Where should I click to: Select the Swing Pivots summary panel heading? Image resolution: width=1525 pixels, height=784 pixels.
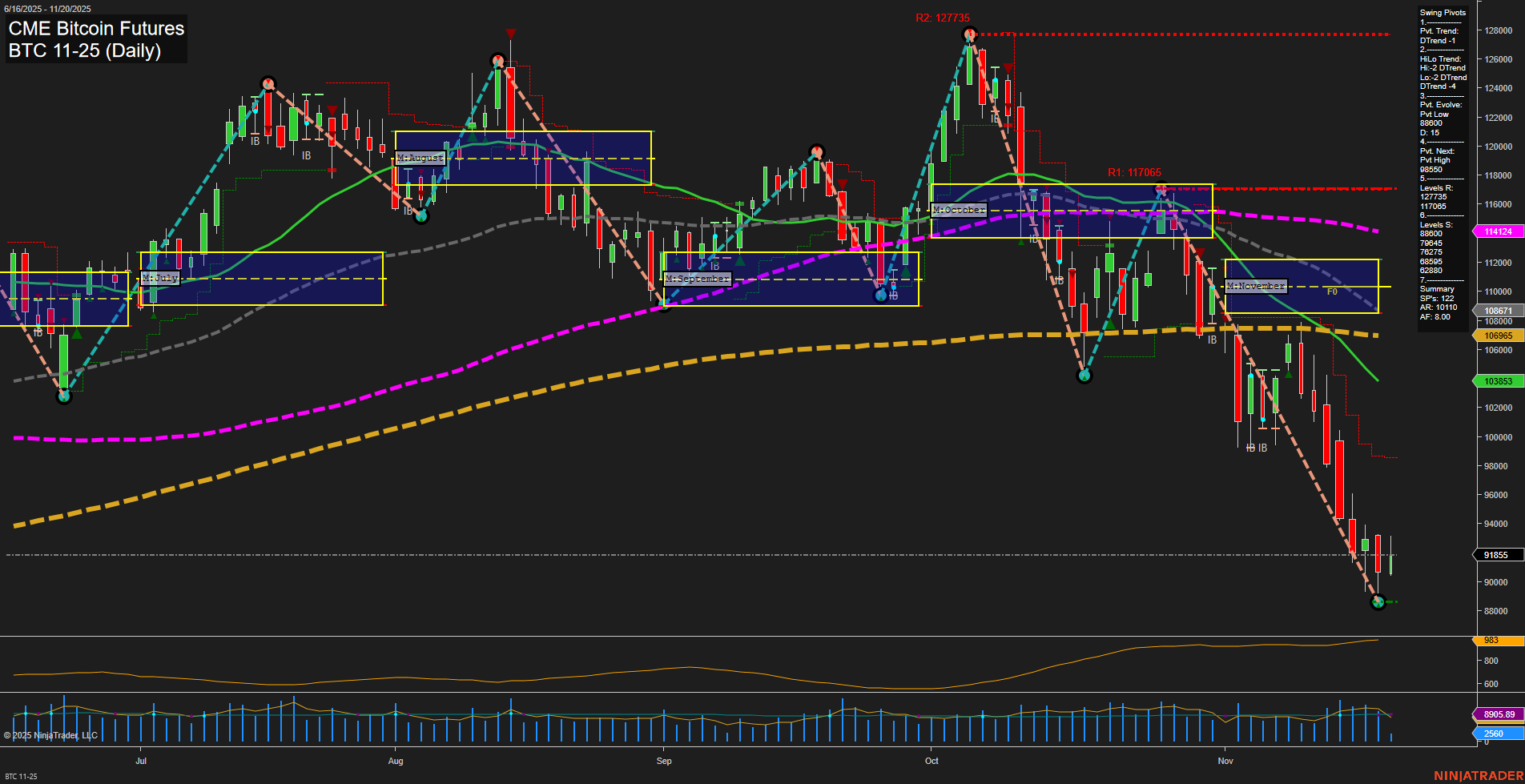tap(1442, 13)
